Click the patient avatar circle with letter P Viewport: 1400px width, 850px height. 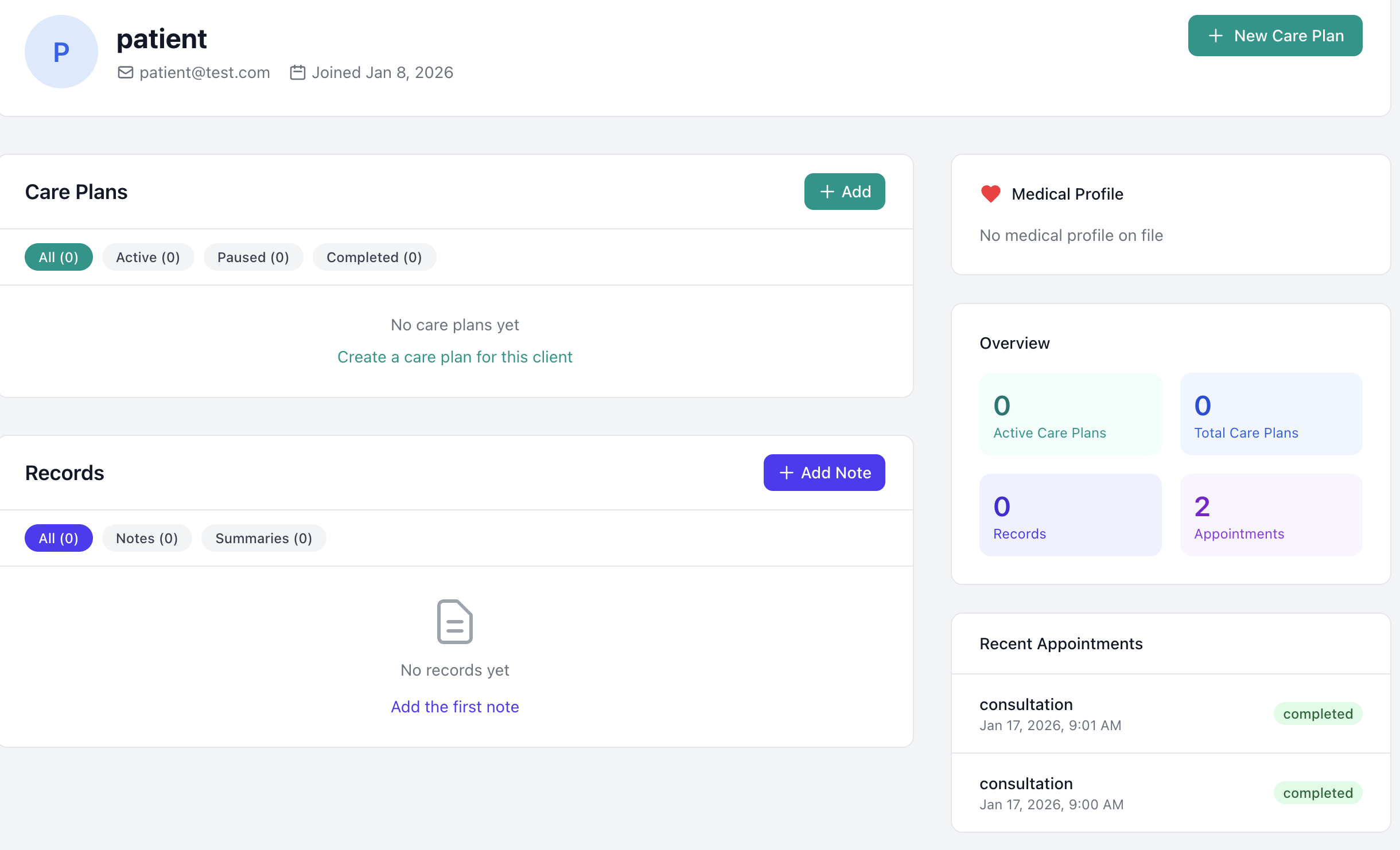click(61, 52)
